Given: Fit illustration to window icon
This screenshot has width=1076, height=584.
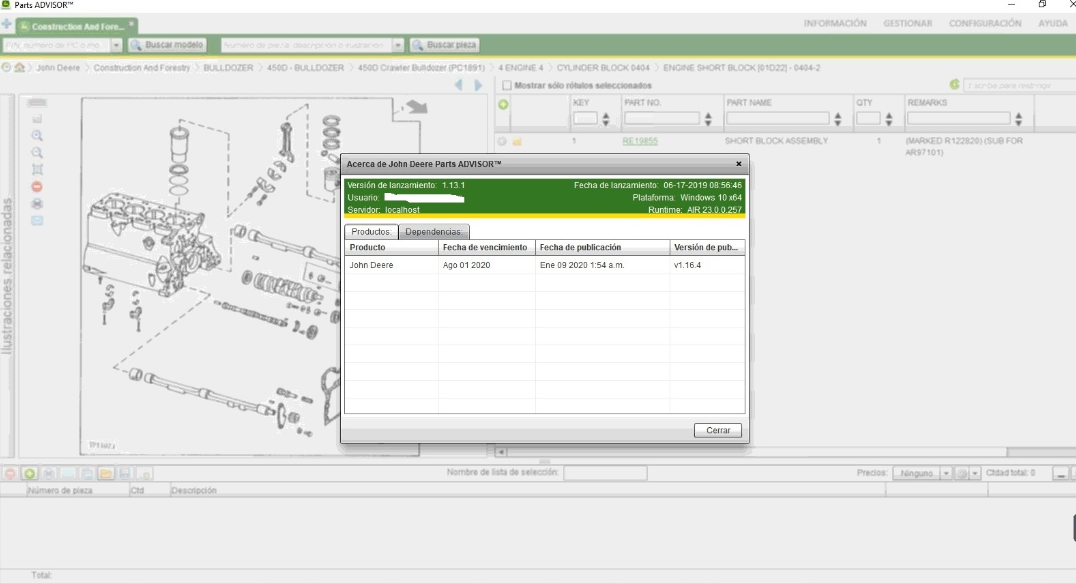Looking at the screenshot, I should pos(37,170).
